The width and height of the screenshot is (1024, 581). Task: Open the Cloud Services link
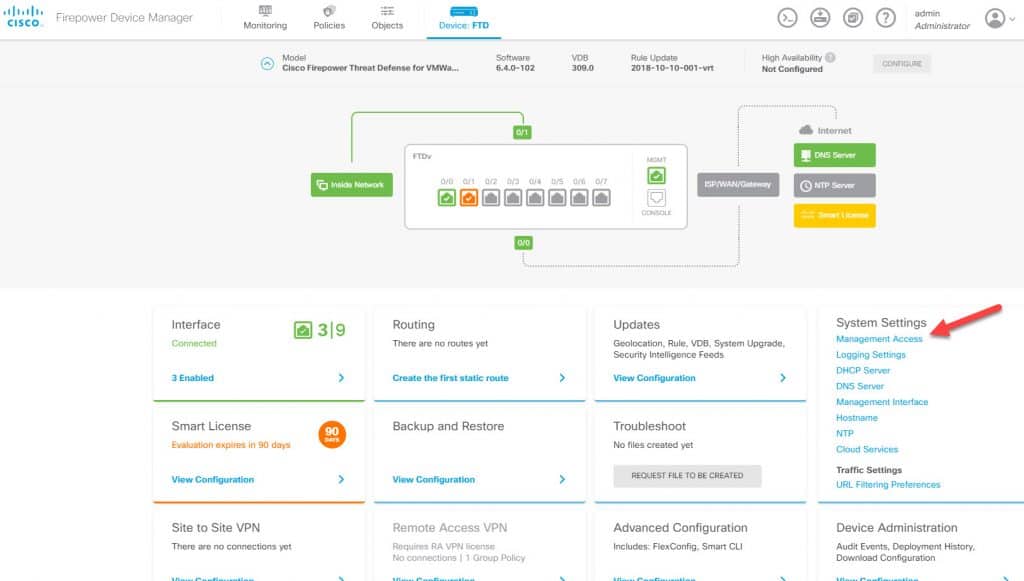pyautogui.click(x=867, y=449)
